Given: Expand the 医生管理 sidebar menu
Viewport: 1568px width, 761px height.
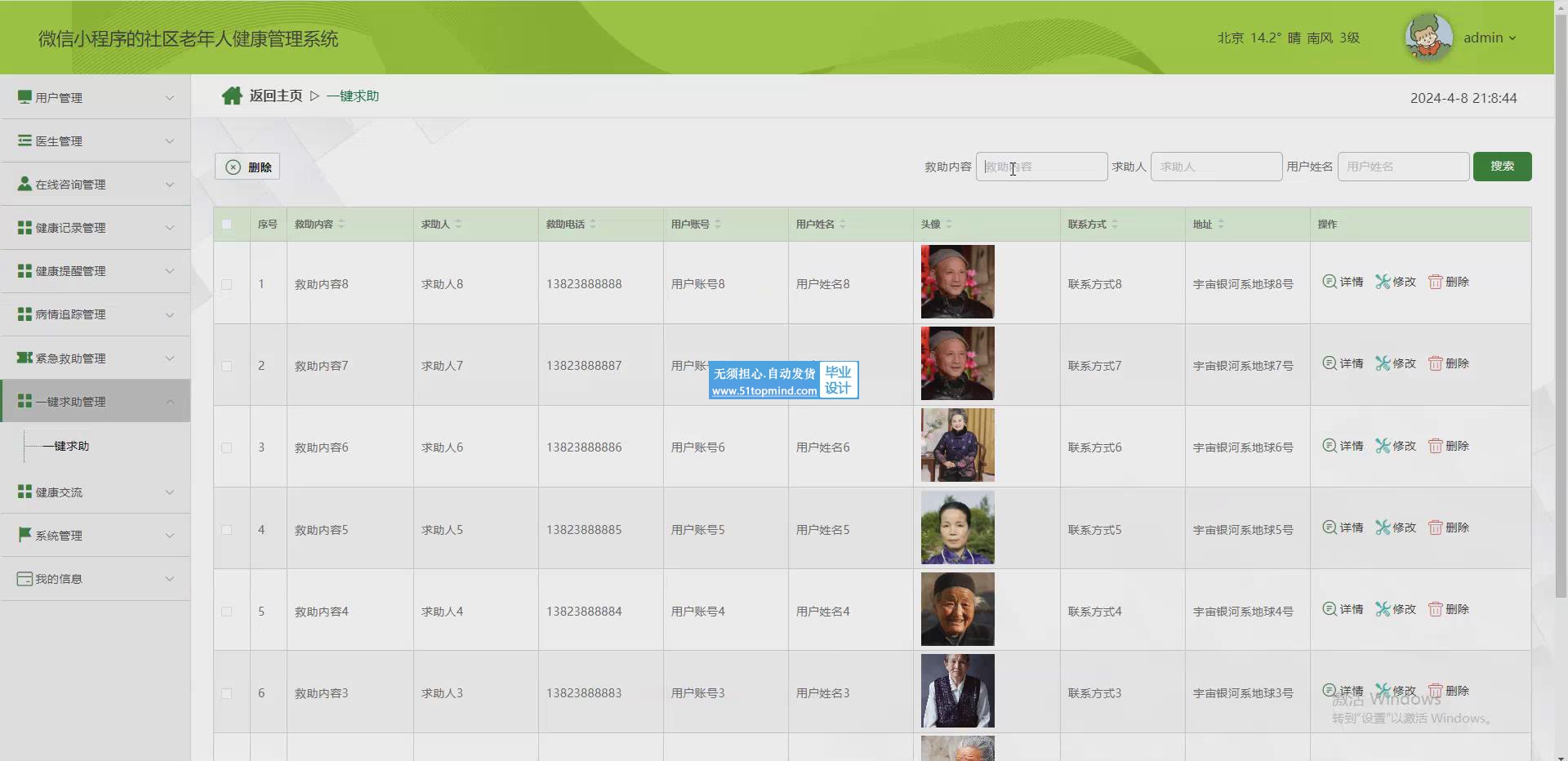Looking at the screenshot, I should point(96,141).
